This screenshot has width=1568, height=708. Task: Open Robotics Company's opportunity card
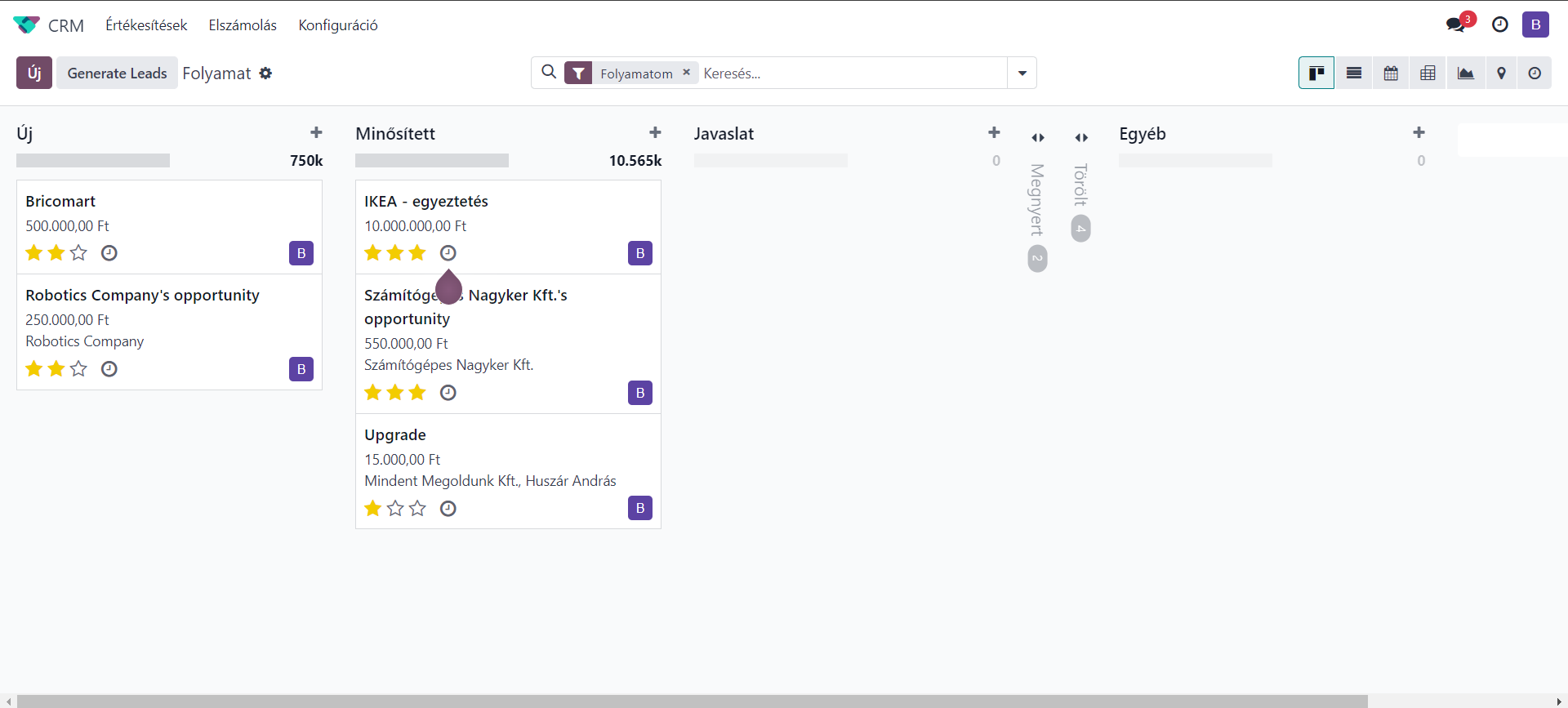169,332
